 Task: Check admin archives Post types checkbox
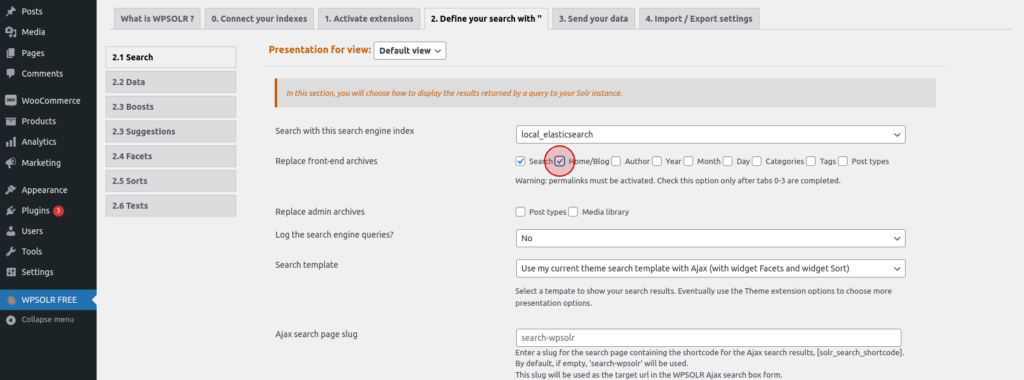pos(520,212)
